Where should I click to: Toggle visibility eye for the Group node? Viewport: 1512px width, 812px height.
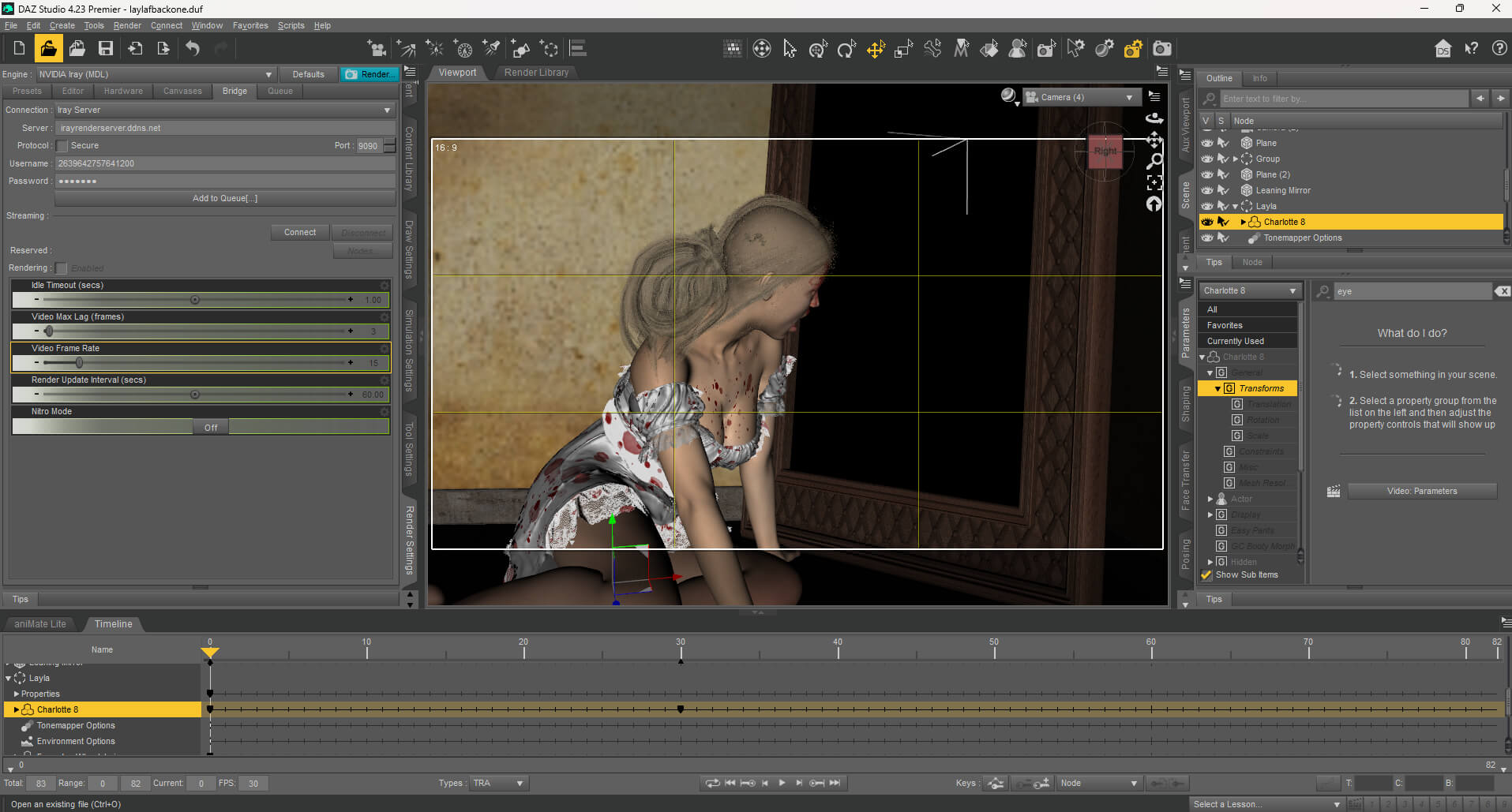(x=1207, y=159)
